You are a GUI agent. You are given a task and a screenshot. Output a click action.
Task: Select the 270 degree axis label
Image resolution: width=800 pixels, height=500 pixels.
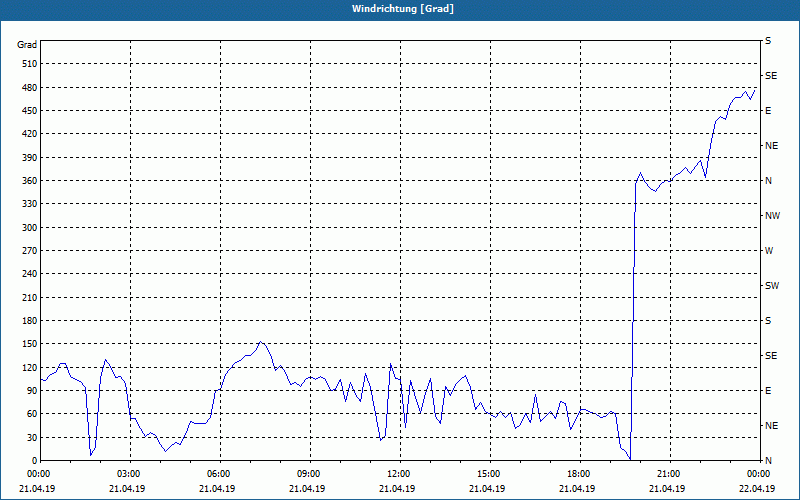29,251
